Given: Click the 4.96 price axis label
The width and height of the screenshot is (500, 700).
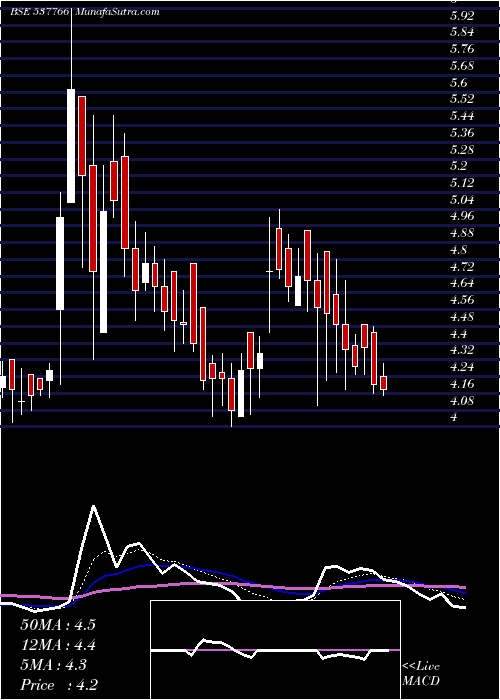Looking at the screenshot, I should pos(462,216).
